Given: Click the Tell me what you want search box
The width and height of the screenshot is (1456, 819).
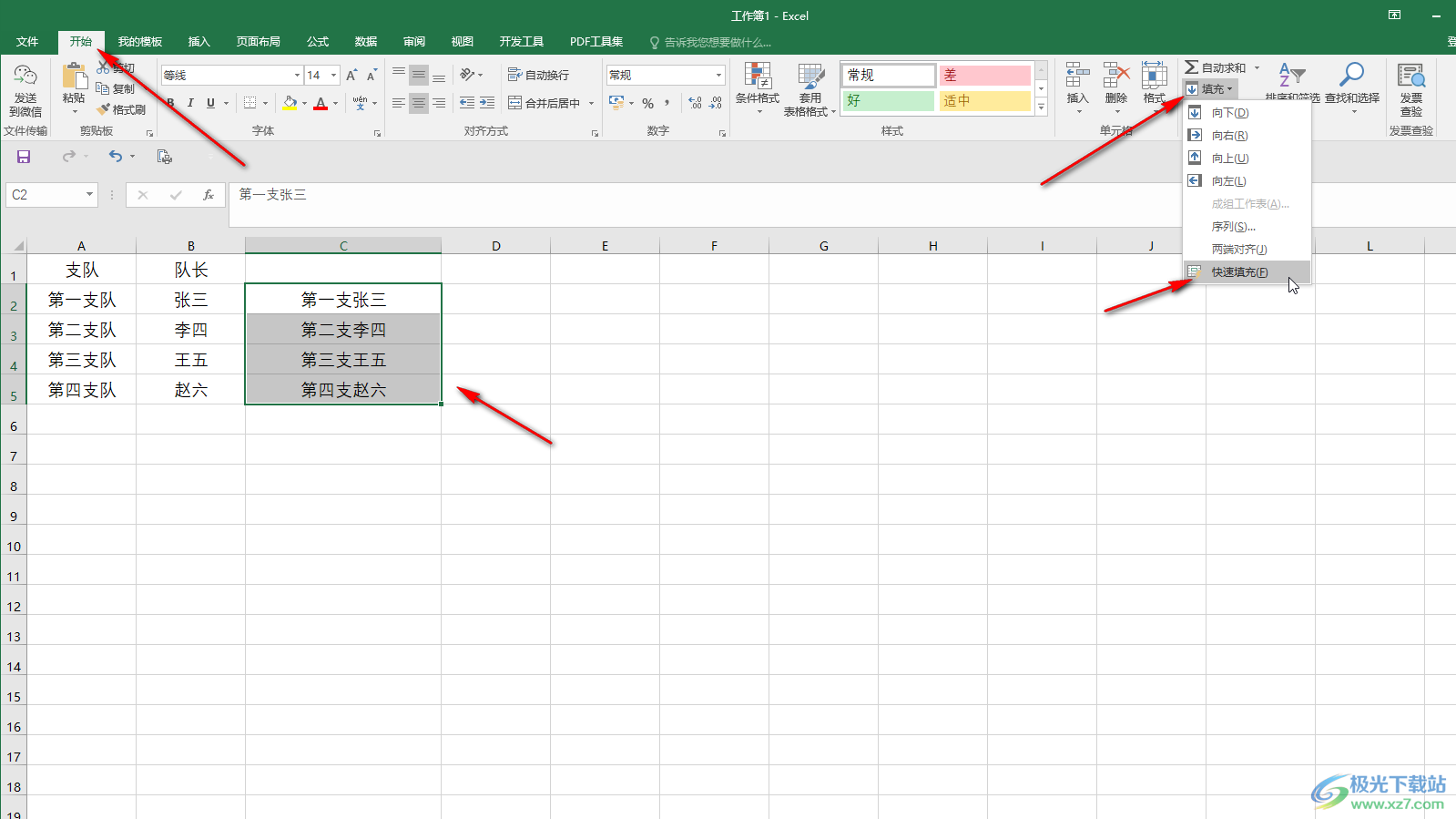Looking at the screenshot, I should [x=710, y=42].
